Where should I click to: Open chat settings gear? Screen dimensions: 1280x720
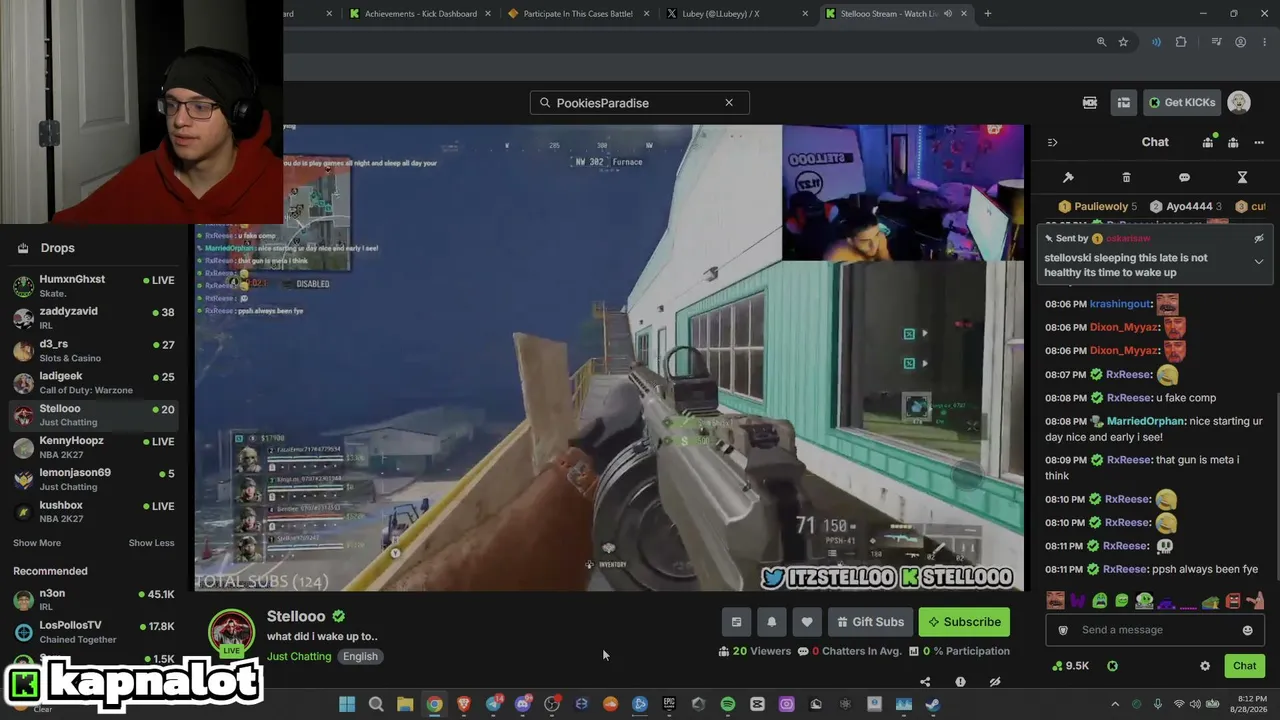1205,666
